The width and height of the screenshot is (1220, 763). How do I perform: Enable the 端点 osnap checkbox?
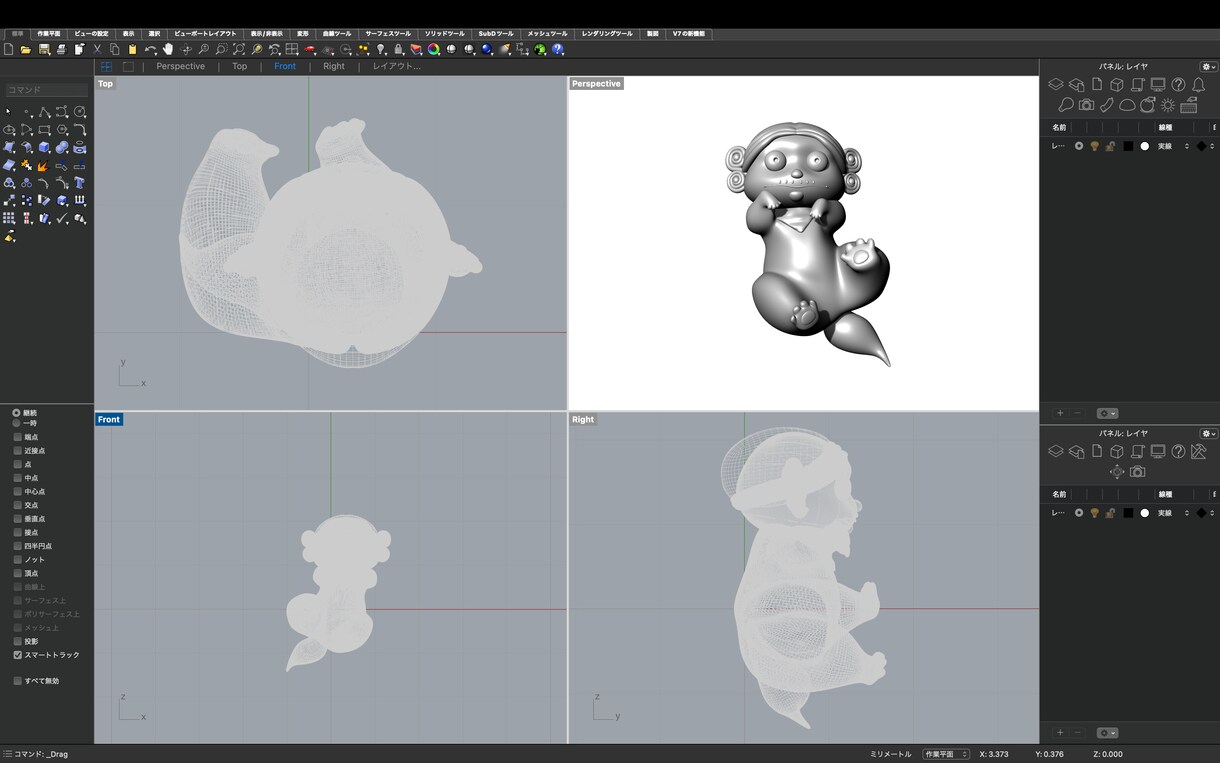pos(17,437)
